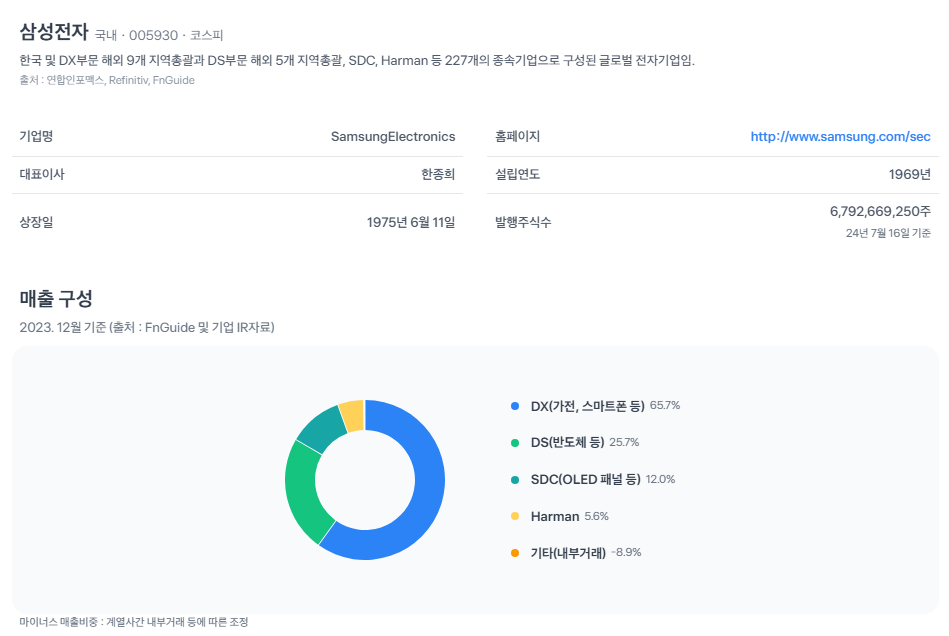
Task: Click the 대표이사 row label
Action: point(42,174)
